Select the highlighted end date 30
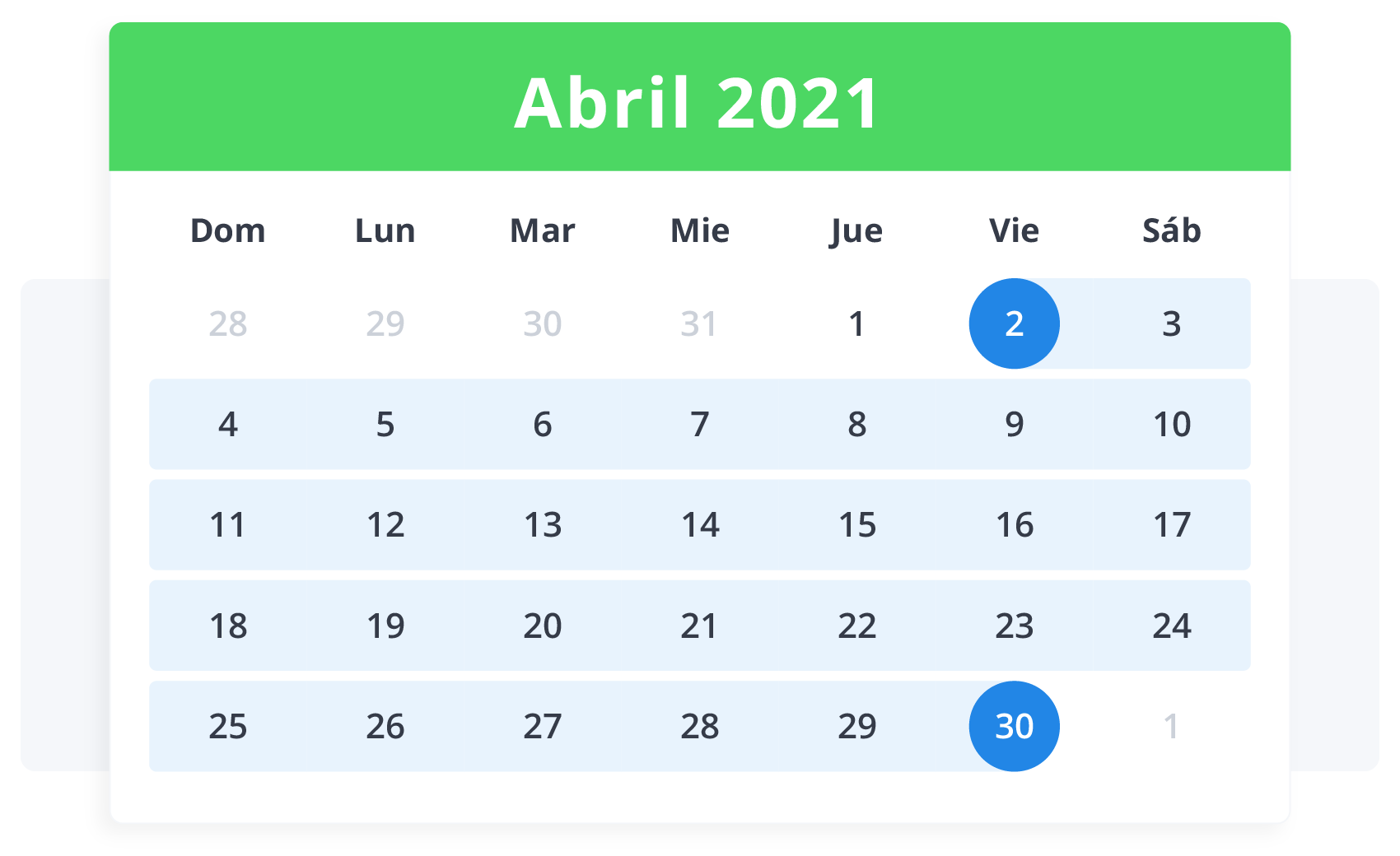1400x856 pixels. tap(1014, 726)
